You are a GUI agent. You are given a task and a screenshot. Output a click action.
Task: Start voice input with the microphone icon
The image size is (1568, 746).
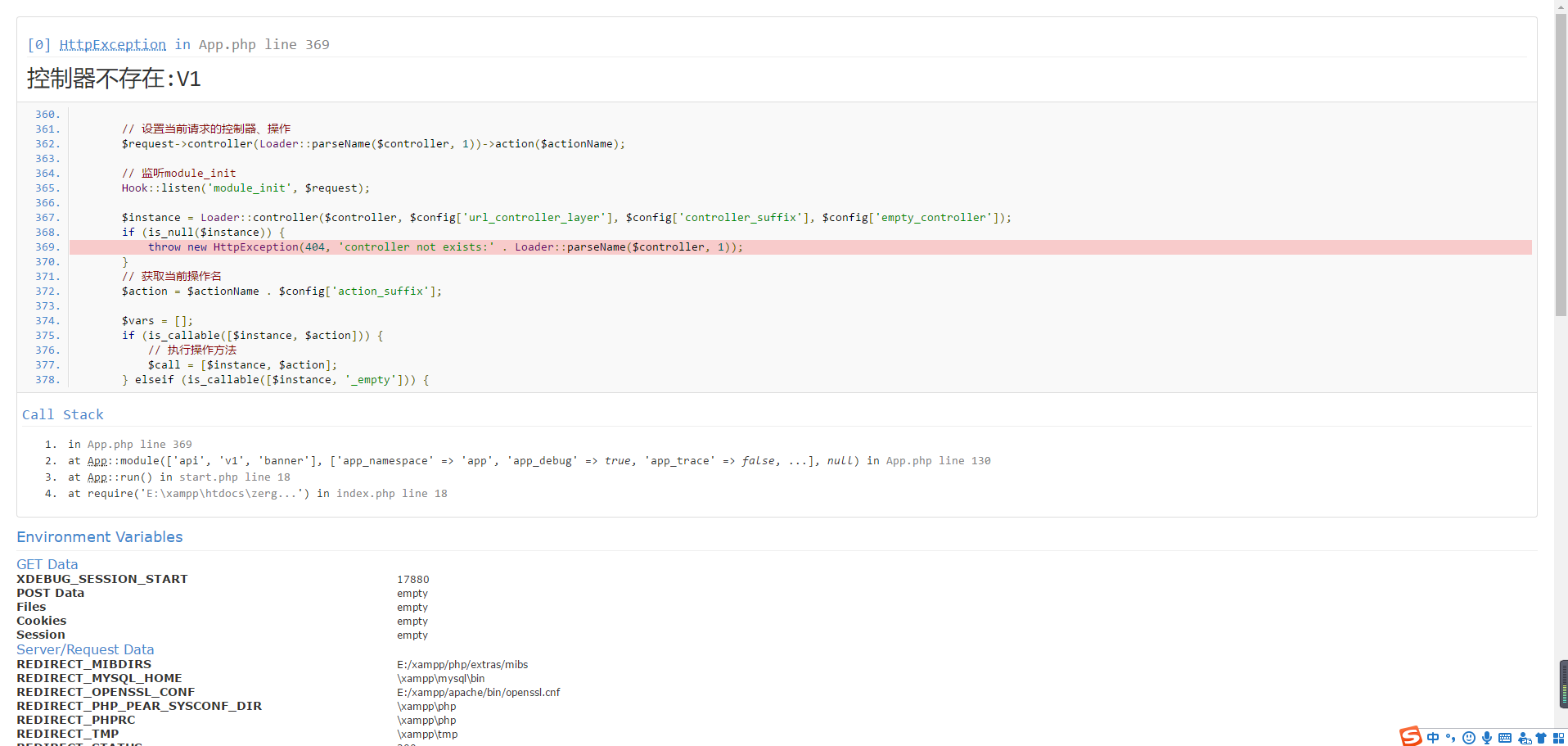click(1487, 738)
